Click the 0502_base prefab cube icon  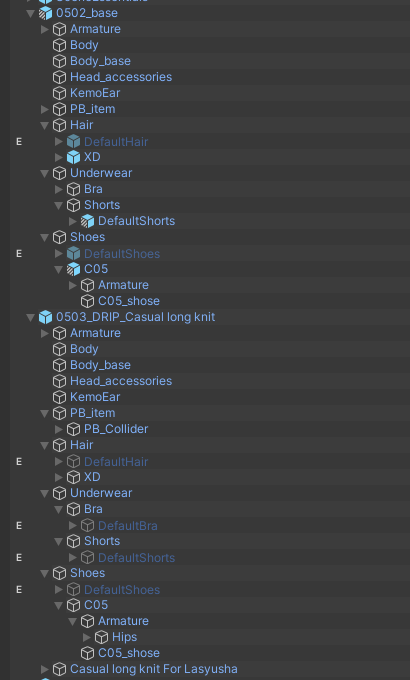click(x=46, y=13)
